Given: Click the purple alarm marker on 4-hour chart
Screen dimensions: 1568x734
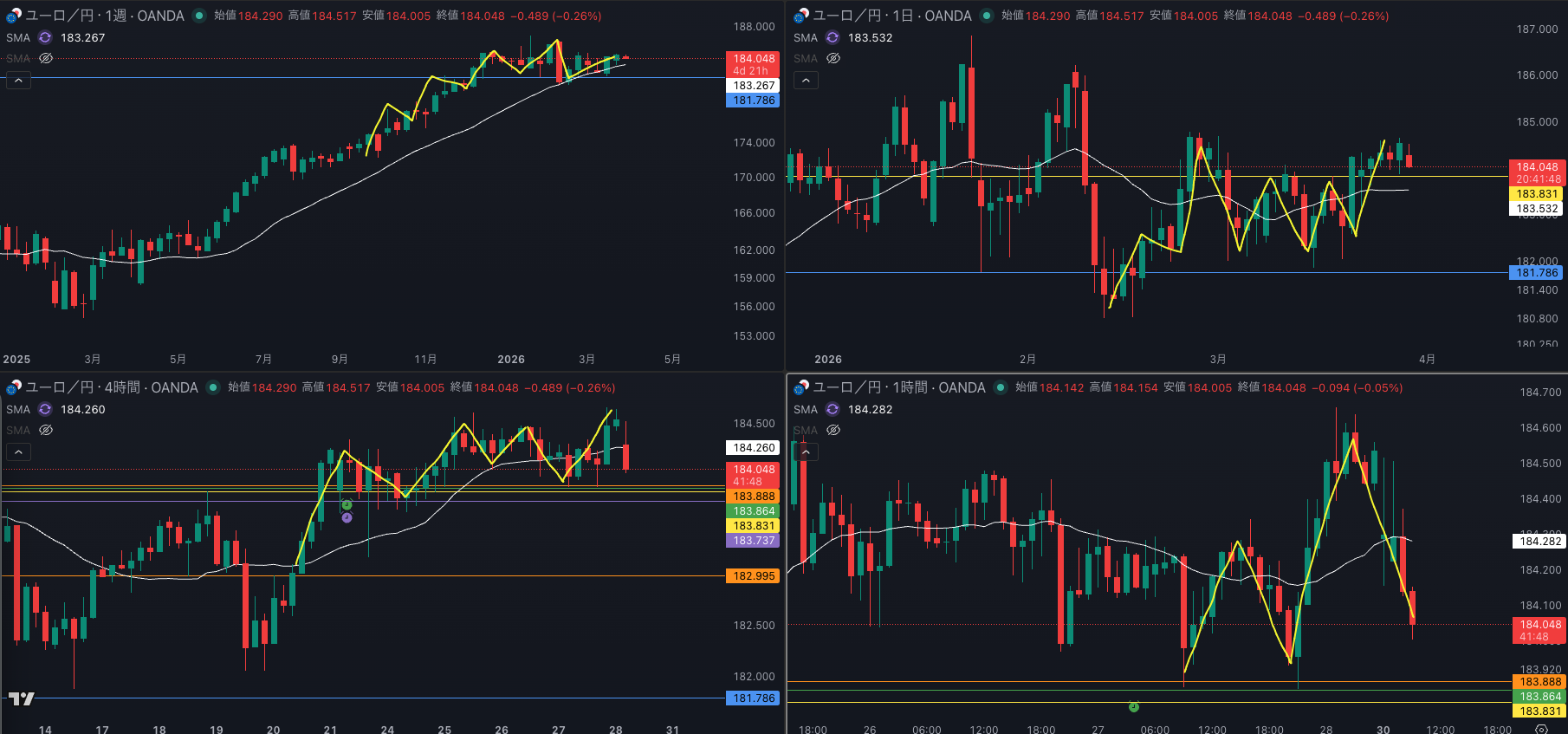Looking at the screenshot, I should (x=347, y=517).
